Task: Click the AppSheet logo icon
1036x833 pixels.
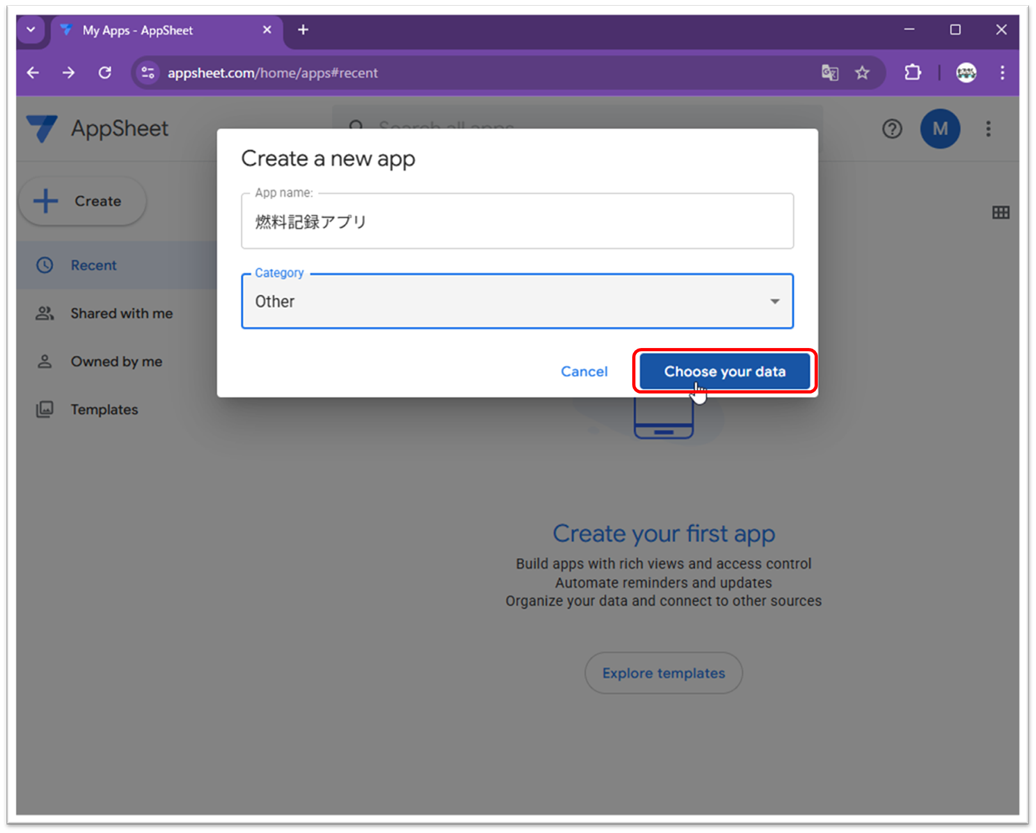Action: tap(43, 129)
